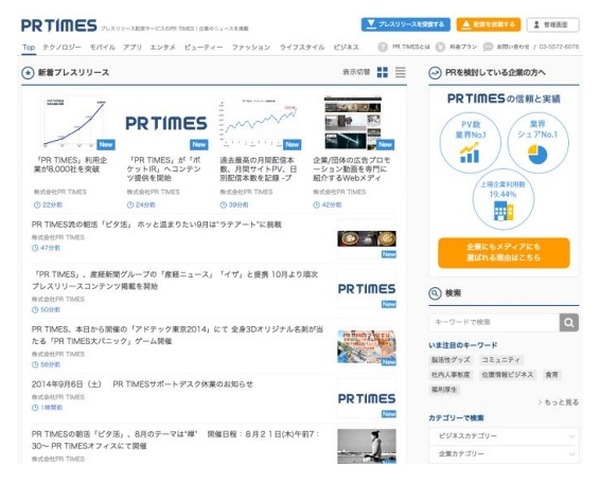Image resolution: width=600 pixels, height=484 pixels.
Task: Open the PR TIMES logo thumbnail for ポケットIR article
Action: [166, 123]
